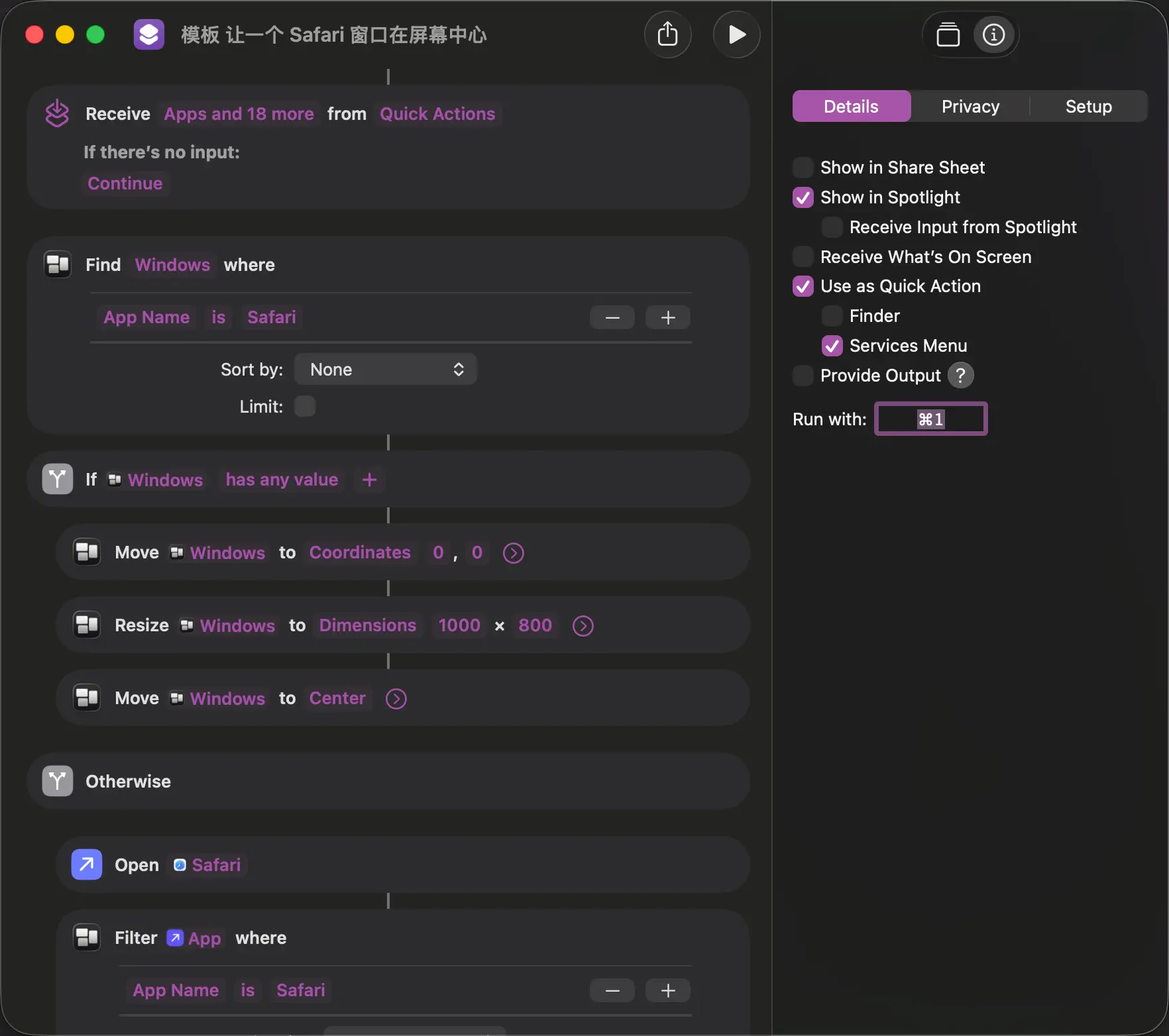Click the Run with keyboard shortcut field

click(930, 419)
